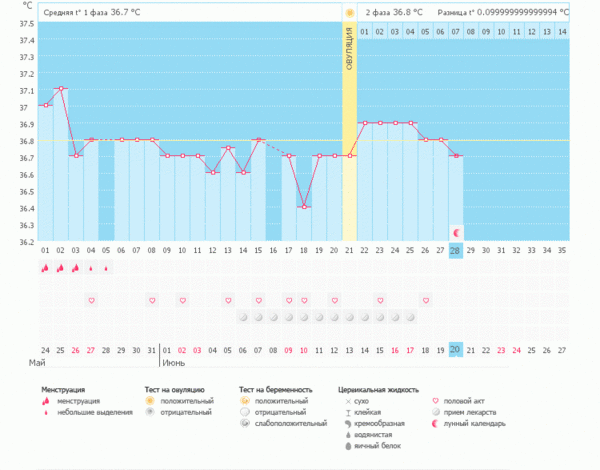Viewport: 600px width, 470px height.
Task: Click the heart icon on cycle day 08
Action: [x=152, y=300]
